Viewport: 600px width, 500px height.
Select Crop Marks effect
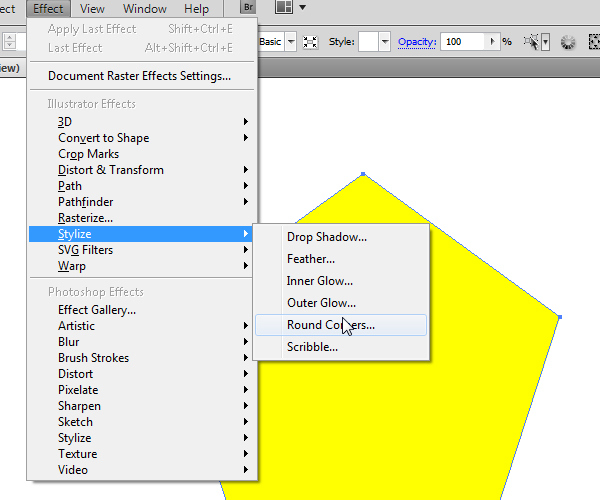pos(142,154)
